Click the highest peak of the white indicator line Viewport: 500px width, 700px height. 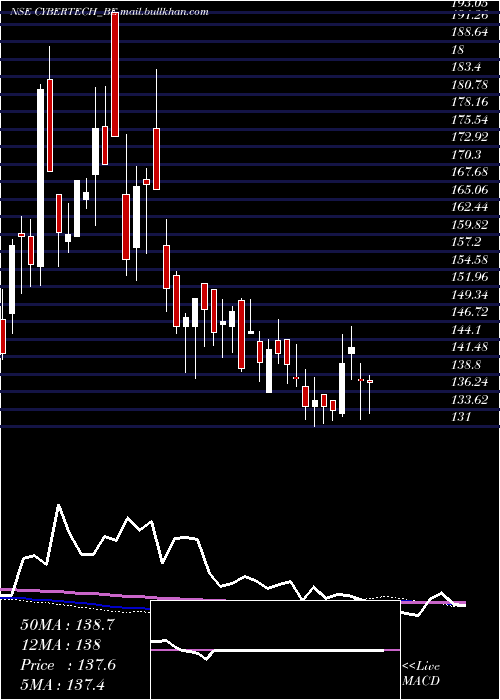tap(58, 505)
